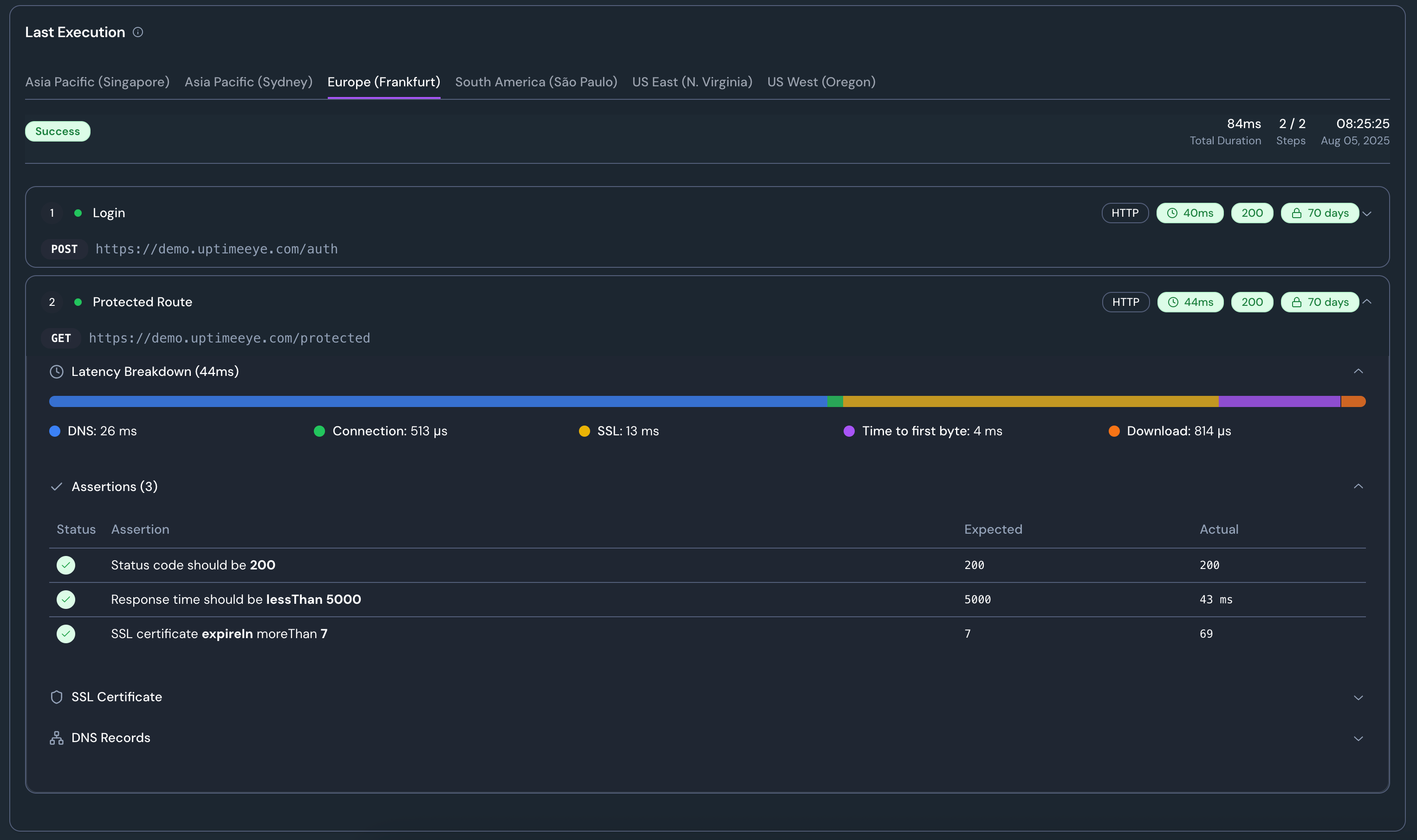
Task: Click the info icon beside Last Execution
Action: pyautogui.click(x=137, y=32)
